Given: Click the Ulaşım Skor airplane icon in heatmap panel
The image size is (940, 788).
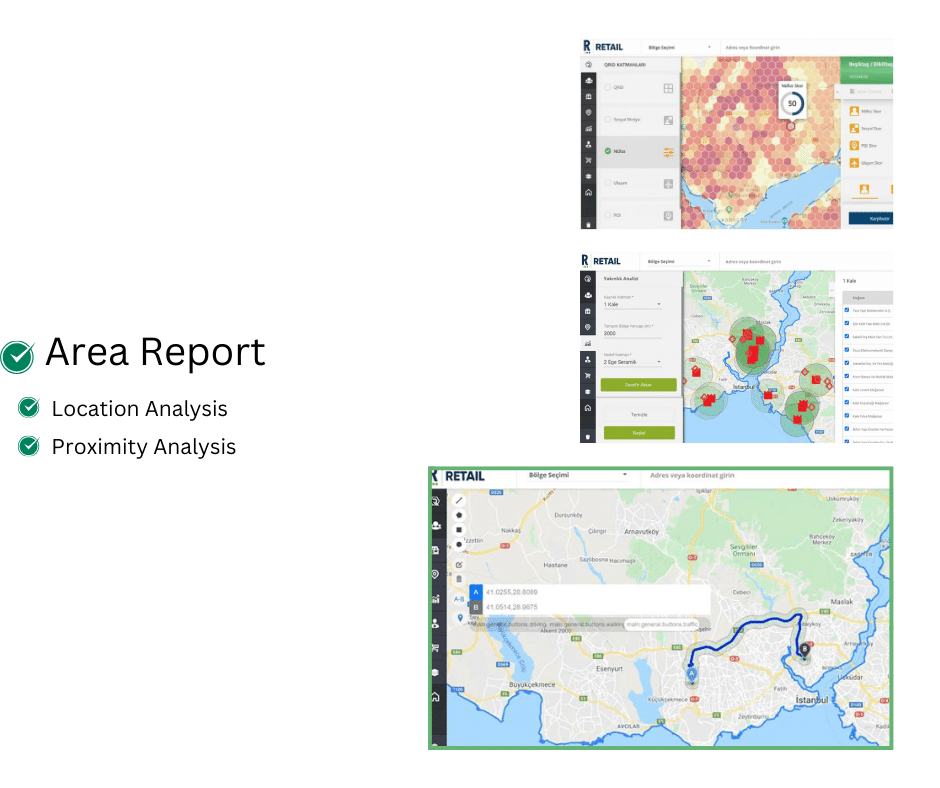Looking at the screenshot, I should coord(854,163).
